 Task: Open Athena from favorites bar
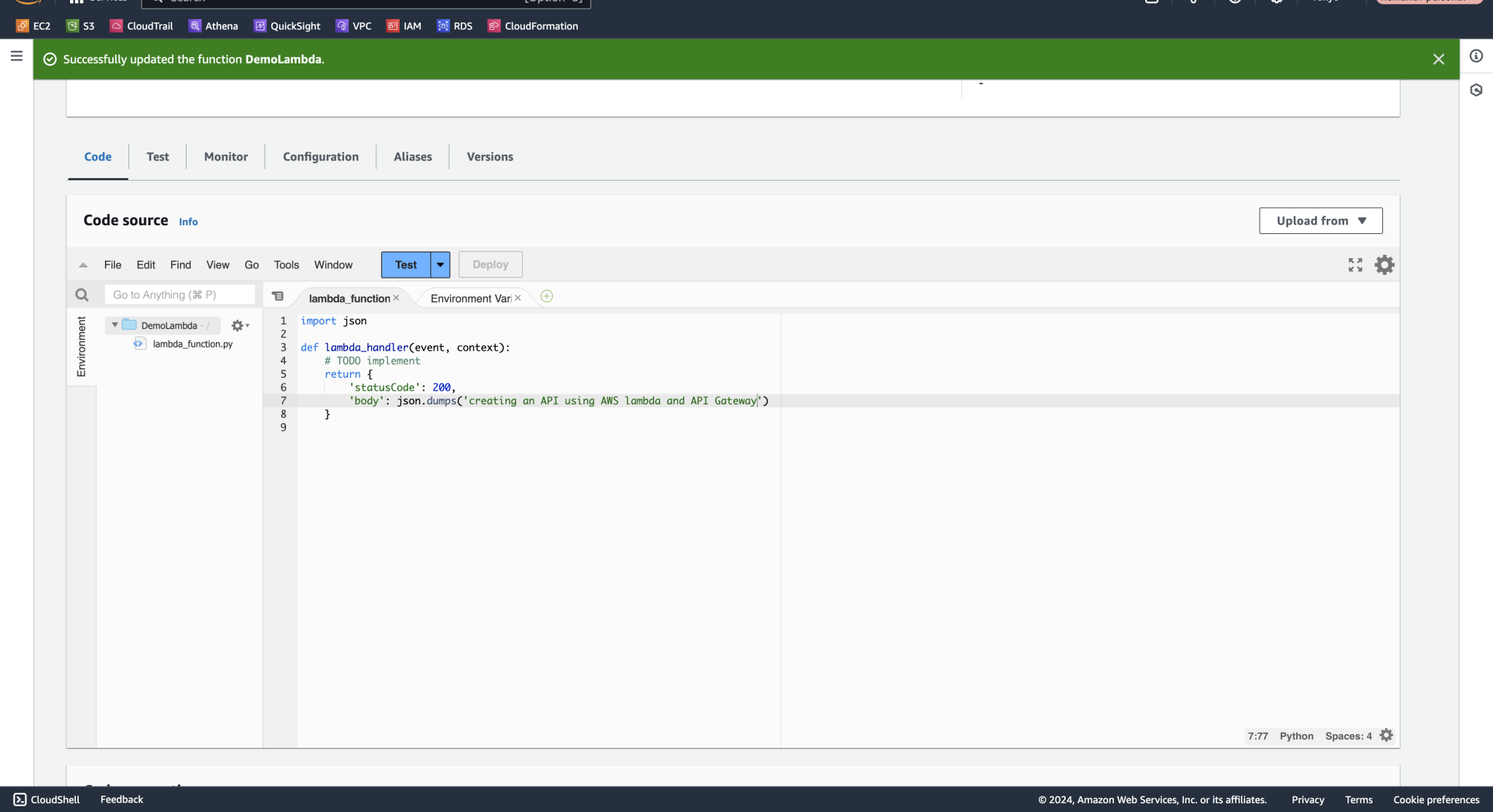pyautogui.click(x=214, y=26)
